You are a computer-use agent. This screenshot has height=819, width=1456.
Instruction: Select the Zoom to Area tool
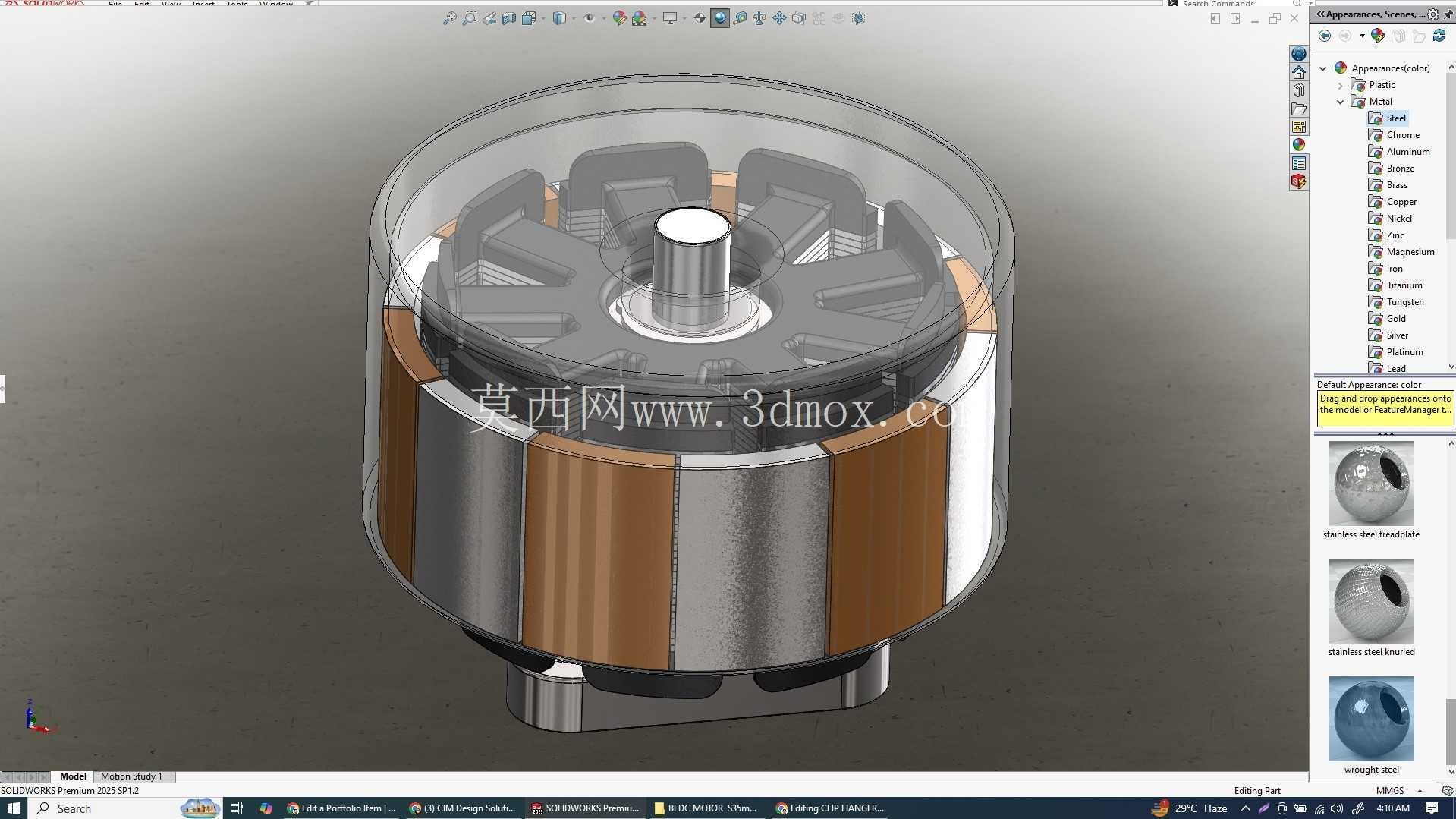point(470,18)
